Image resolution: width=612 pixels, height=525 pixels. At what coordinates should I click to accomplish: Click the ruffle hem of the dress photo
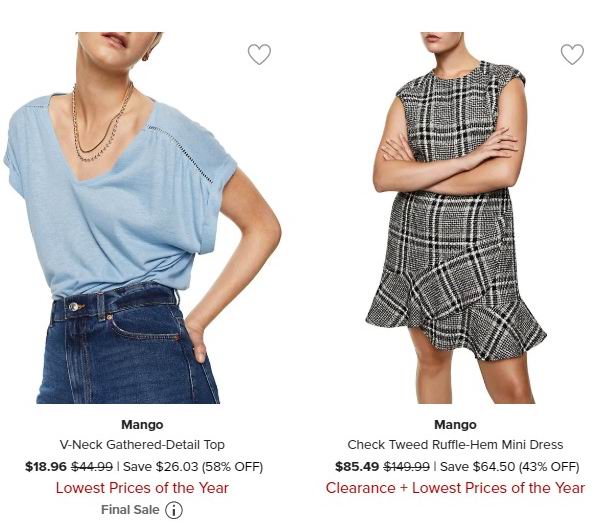click(457, 312)
